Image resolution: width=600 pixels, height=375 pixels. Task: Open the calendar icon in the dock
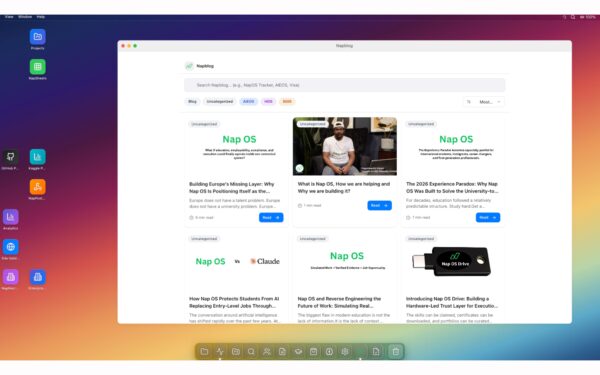coord(313,351)
